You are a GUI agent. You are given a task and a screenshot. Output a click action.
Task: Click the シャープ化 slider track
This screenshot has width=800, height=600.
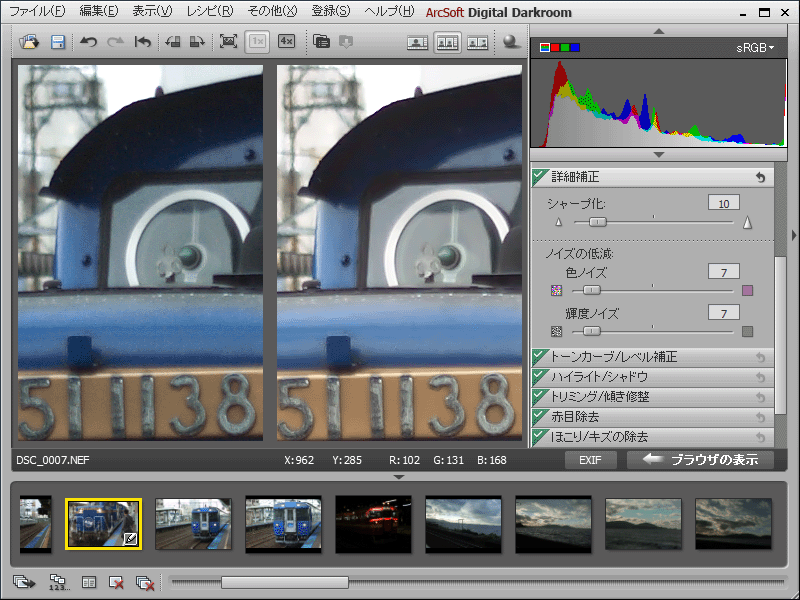pyautogui.click(x=660, y=222)
